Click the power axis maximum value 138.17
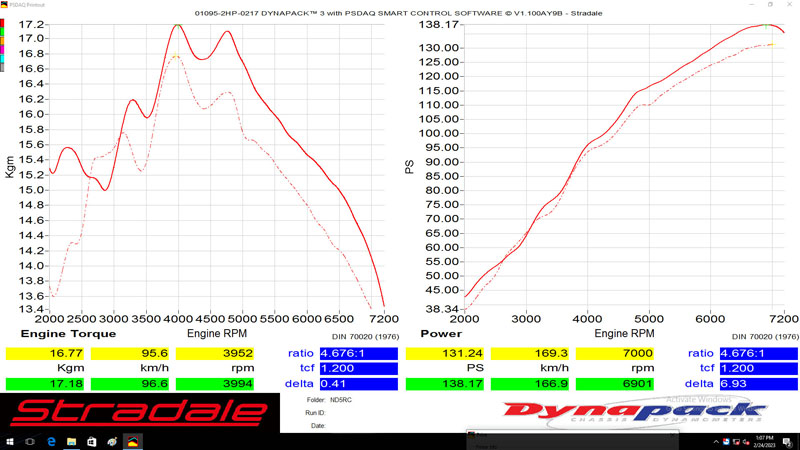Screen dimensions: 800x450 (x=439, y=24)
